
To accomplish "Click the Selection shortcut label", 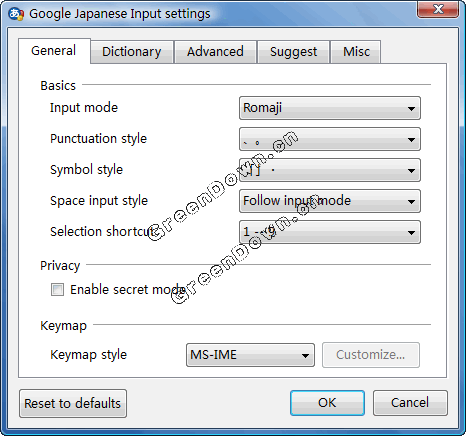I will coord(102,232).
